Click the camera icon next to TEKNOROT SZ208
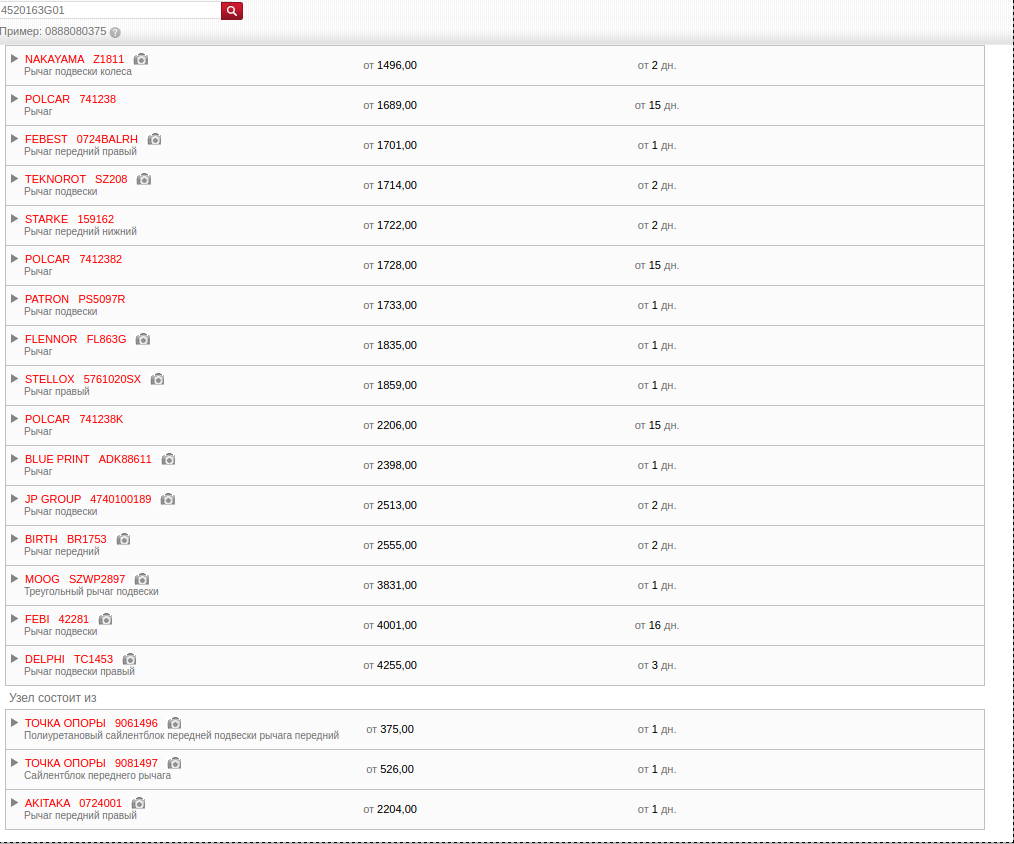 [x=144, y=180]
